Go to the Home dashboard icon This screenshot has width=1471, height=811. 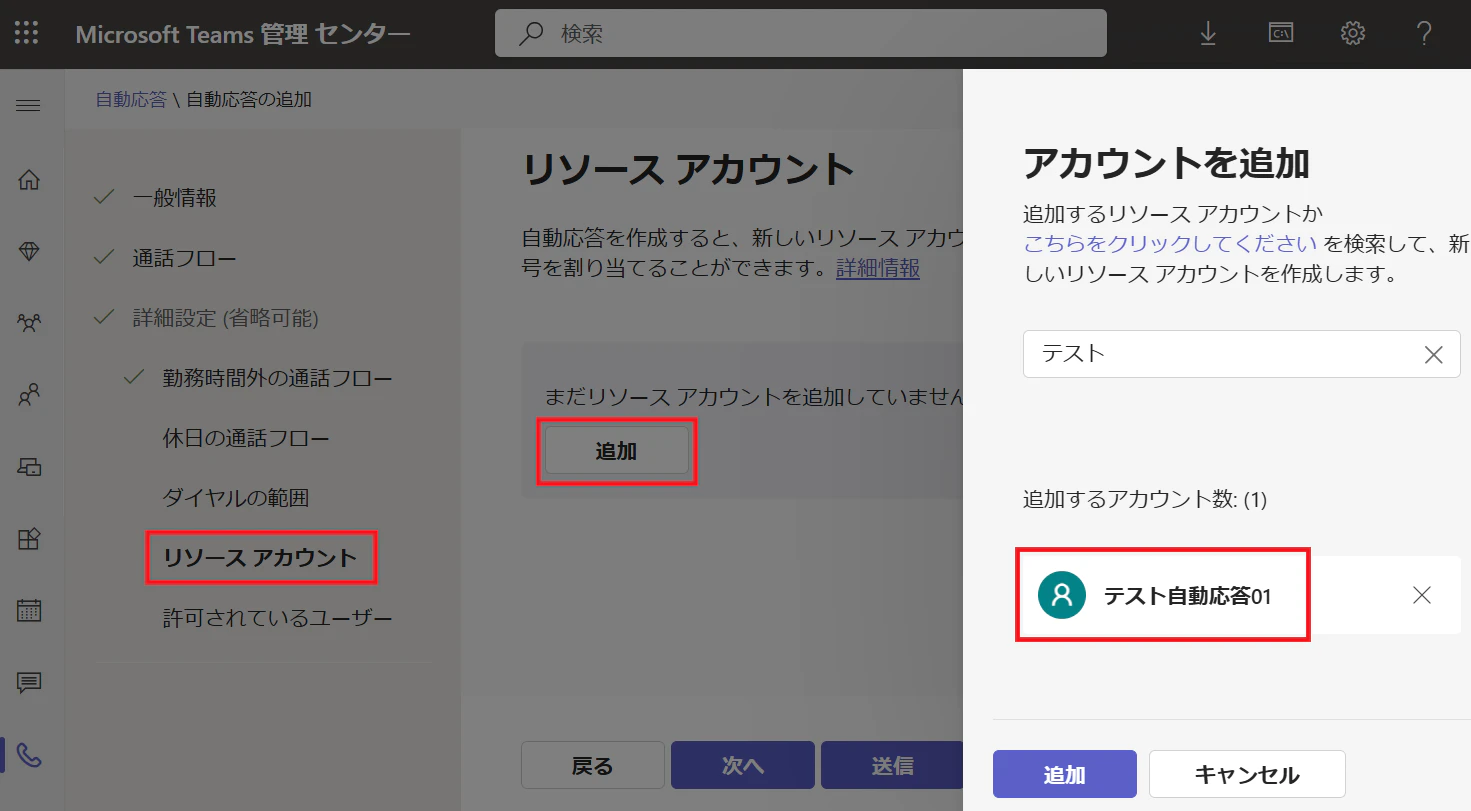coord(29,180)
